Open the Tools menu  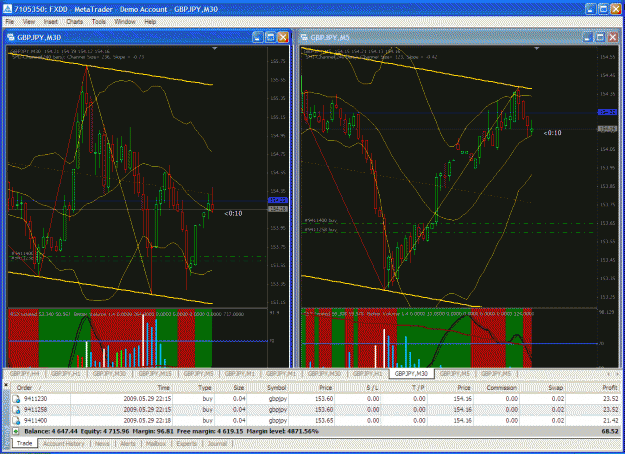point(98,22)
